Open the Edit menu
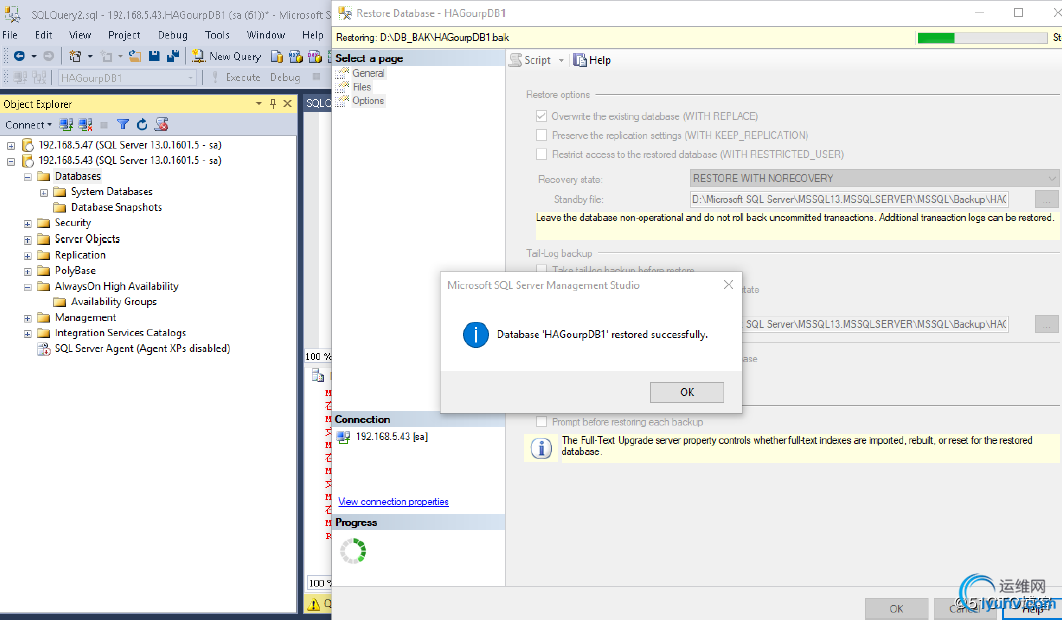 [44, 35]
